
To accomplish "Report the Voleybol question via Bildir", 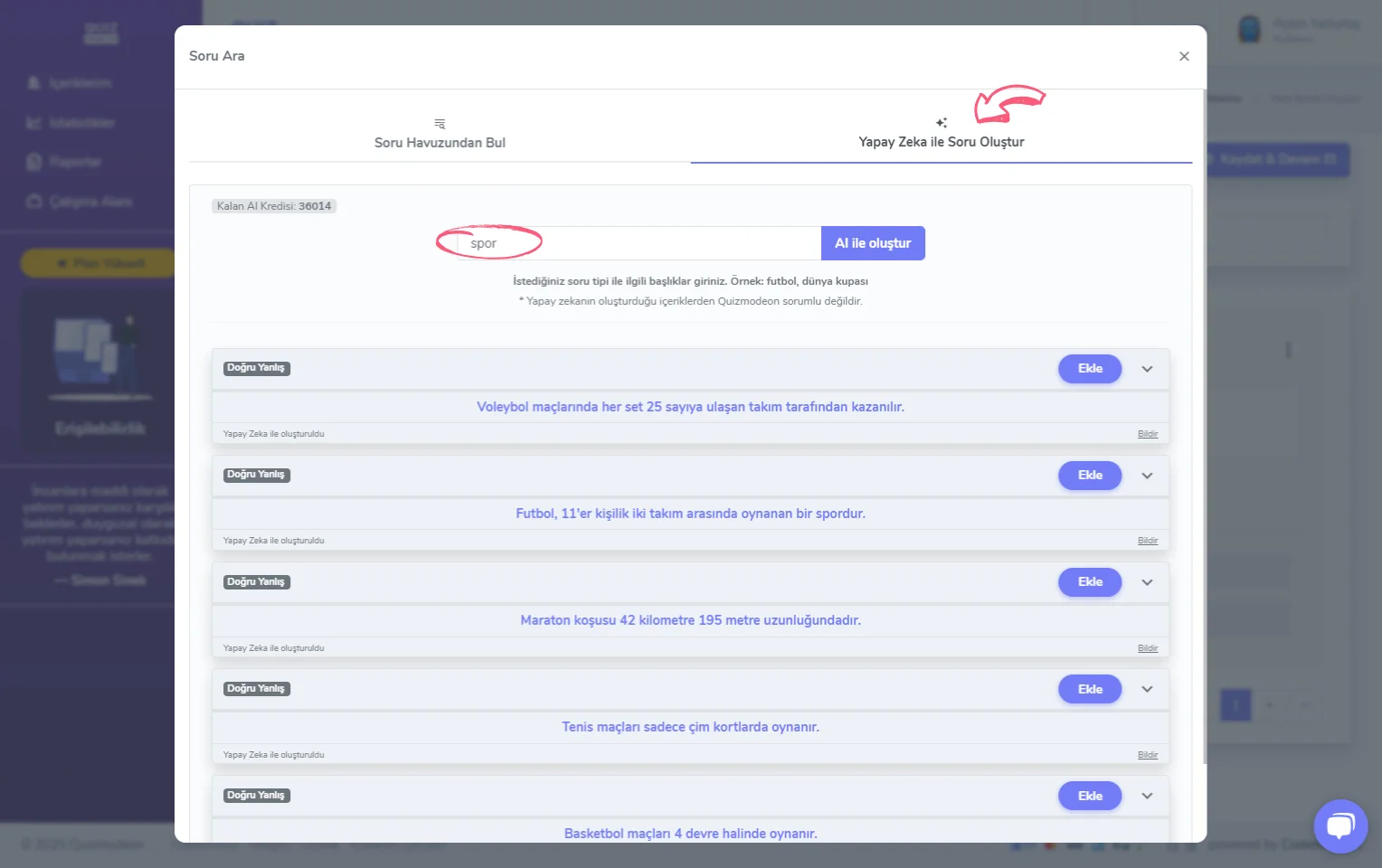I will point(1148,434).
